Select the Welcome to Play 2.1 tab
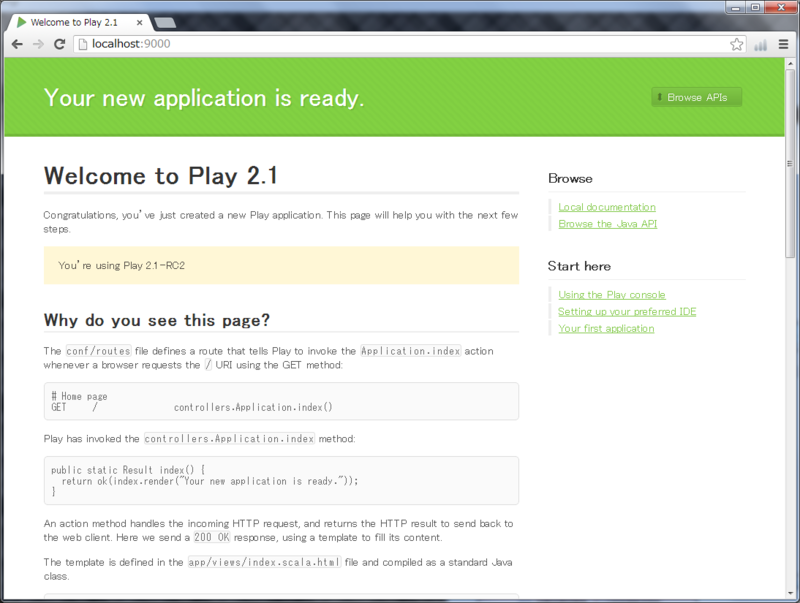This screenshot has width=800, height=603. tap(79, 22)
